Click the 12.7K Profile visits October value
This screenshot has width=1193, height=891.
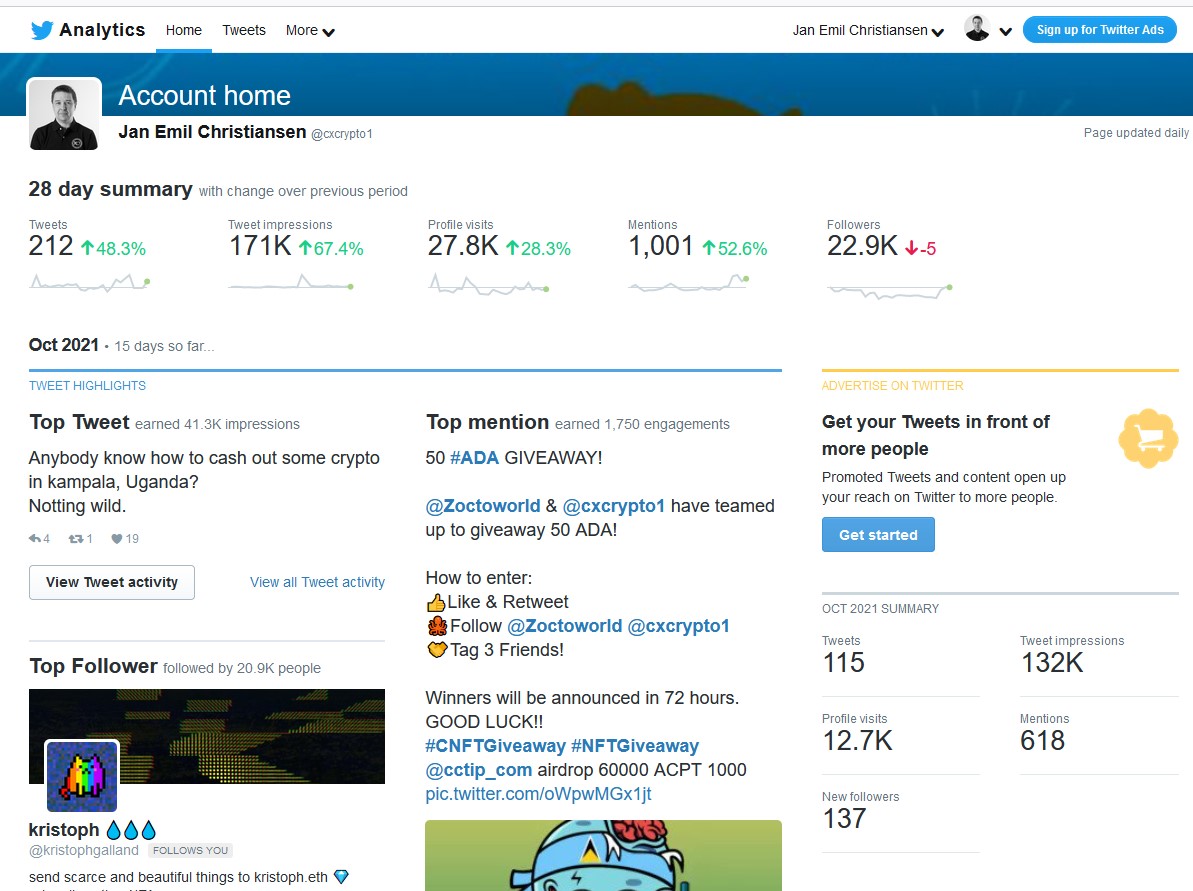pyautogui.click(x=857, y=740)
